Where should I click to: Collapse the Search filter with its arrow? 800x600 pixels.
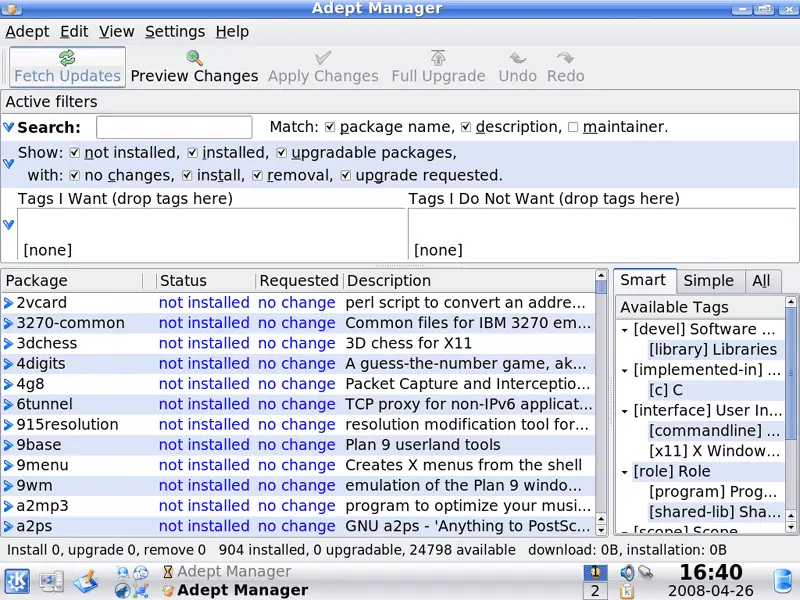9,127
